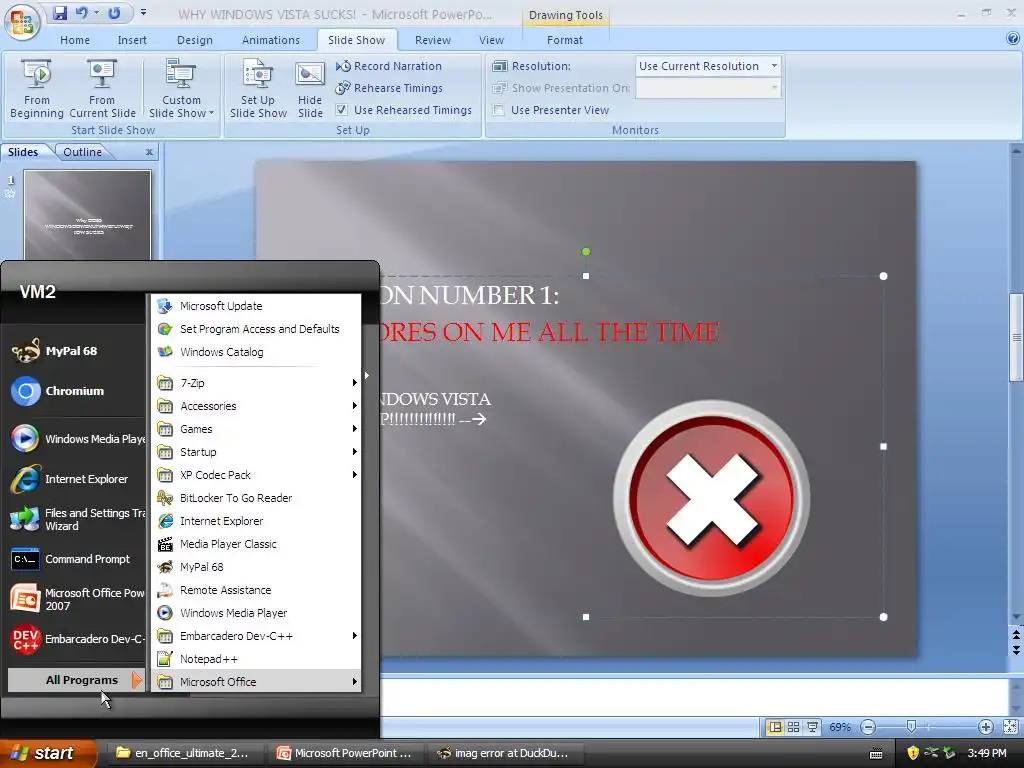Launch Media Player Classic
Screen dimensions: 1024x768
(257, 544)
